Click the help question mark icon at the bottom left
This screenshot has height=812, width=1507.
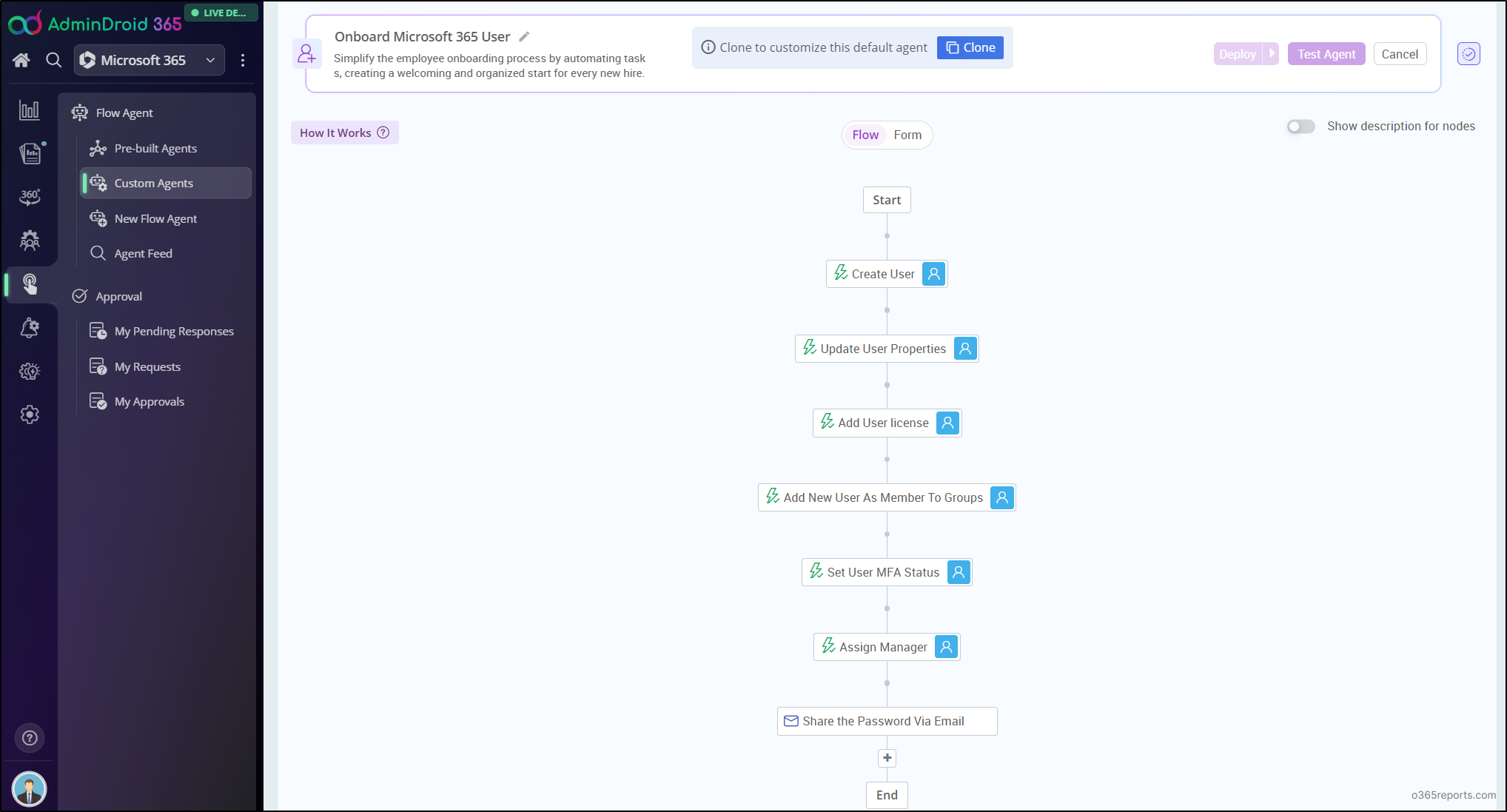coord(30,738)
